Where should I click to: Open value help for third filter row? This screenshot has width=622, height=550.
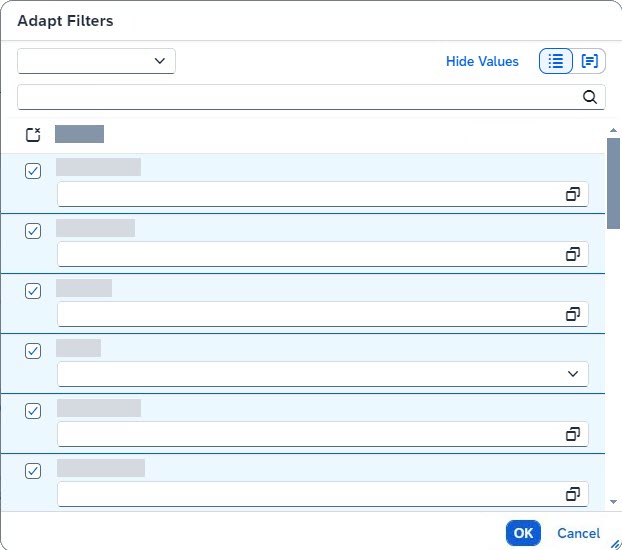(573, 314)
